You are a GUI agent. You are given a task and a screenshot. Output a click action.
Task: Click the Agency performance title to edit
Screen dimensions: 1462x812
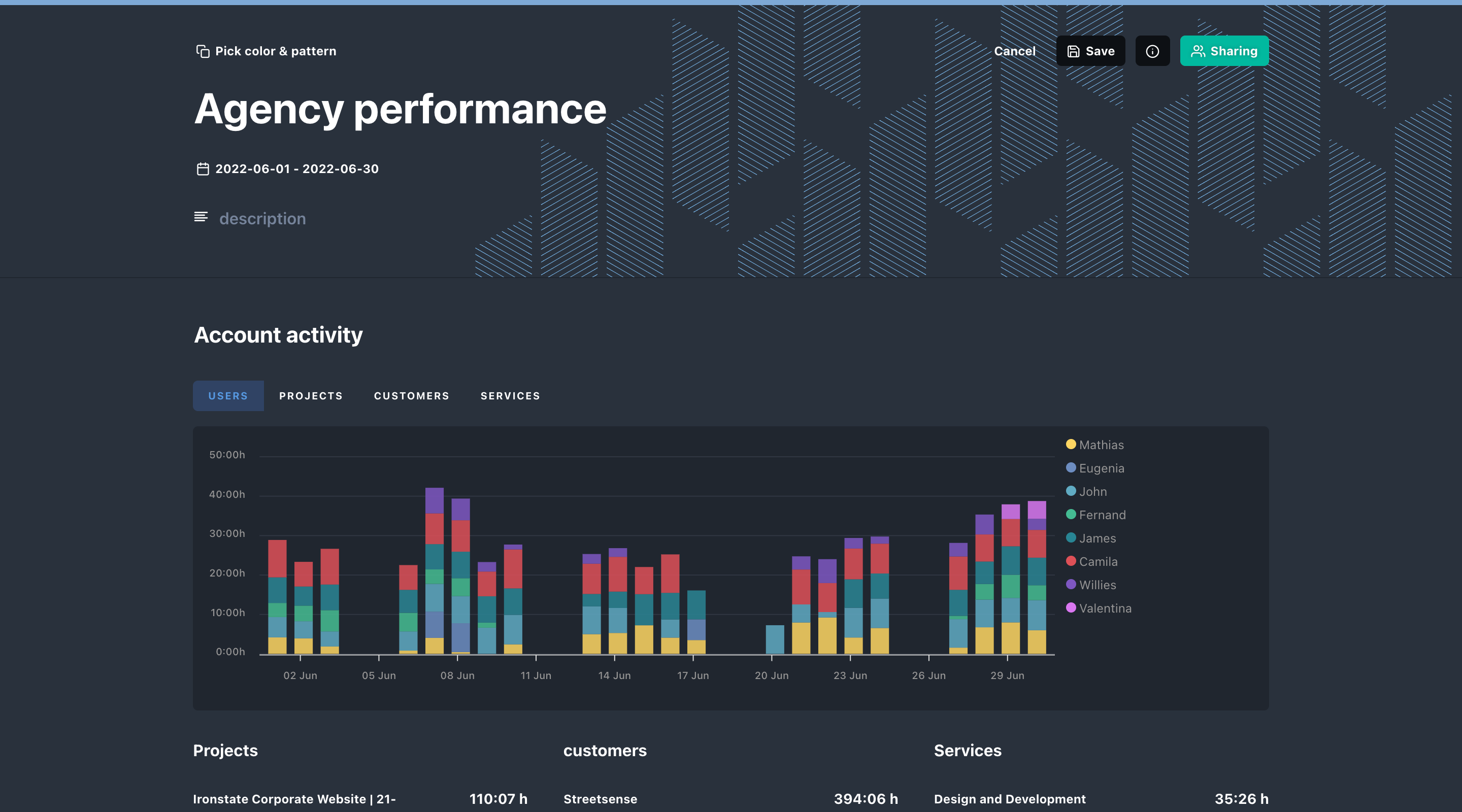(400, 109)
